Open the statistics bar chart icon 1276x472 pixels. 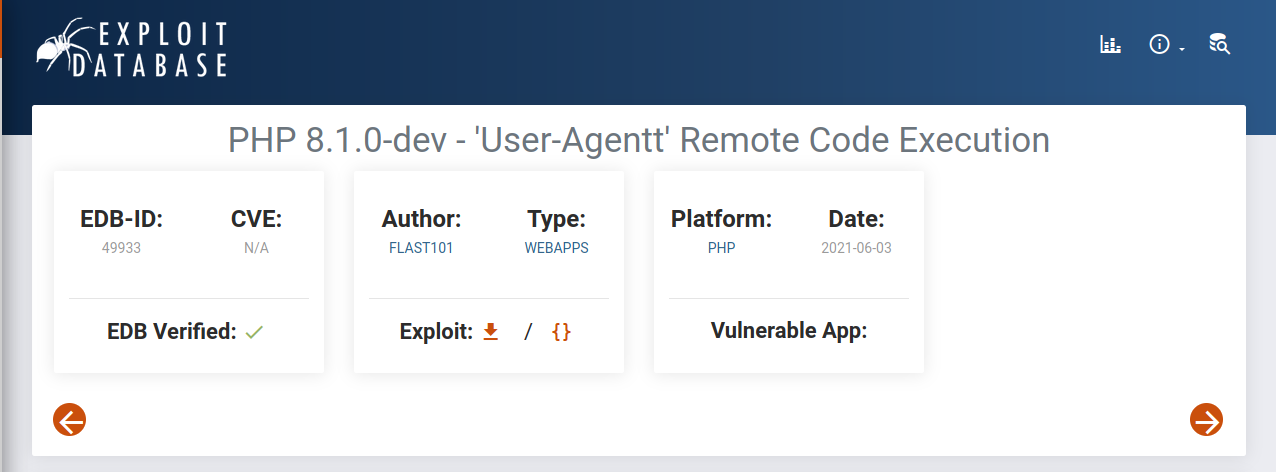[1110, 44]
